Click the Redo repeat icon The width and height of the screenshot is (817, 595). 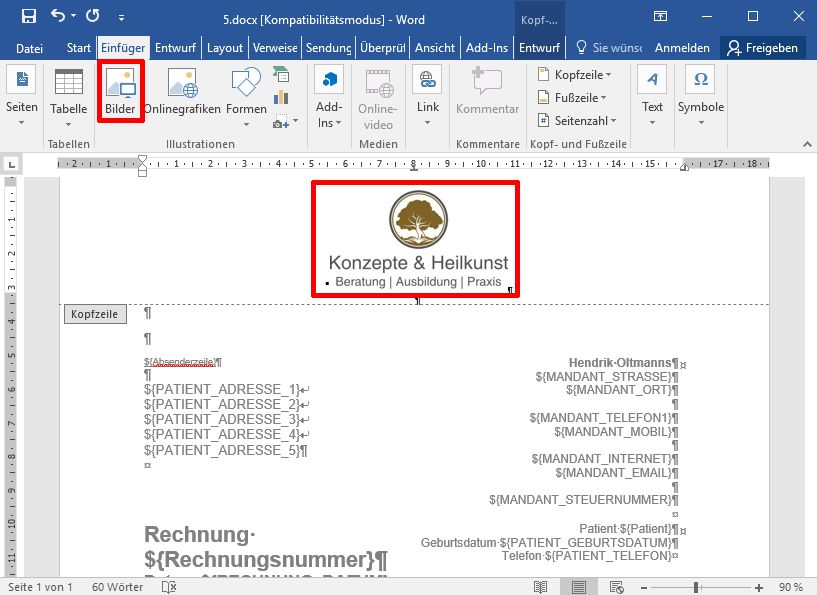(93, 17)
